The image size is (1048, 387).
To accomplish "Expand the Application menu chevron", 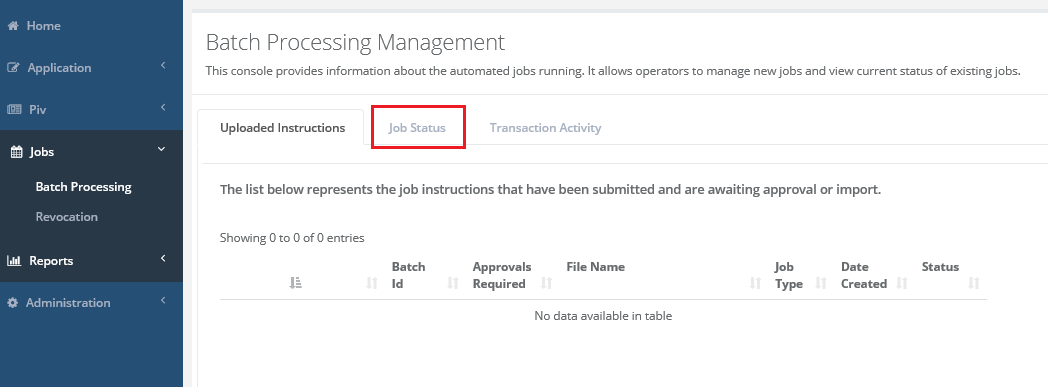I will click(x=163, y=66).
